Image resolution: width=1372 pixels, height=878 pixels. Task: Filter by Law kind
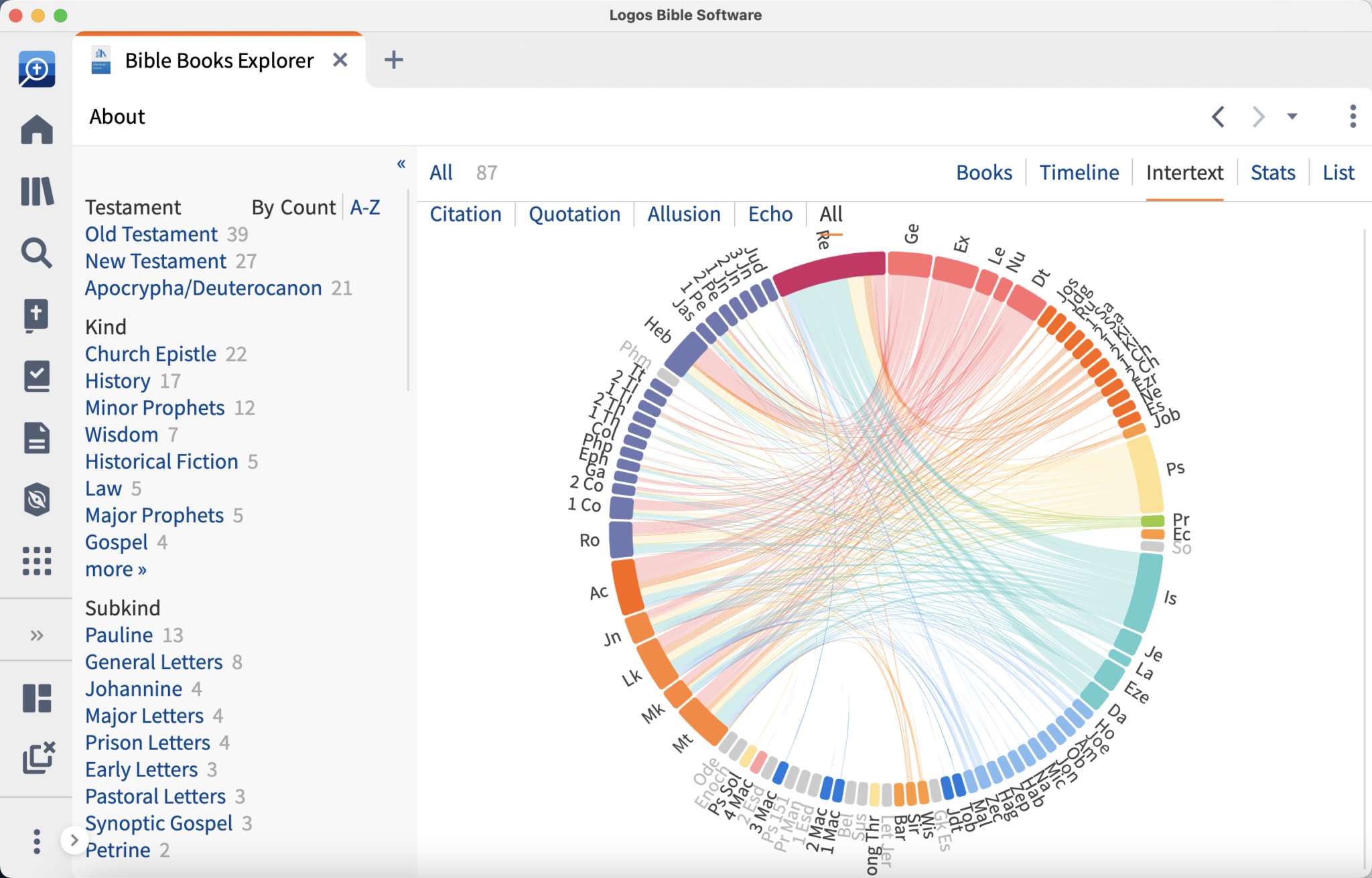[103, 488]
